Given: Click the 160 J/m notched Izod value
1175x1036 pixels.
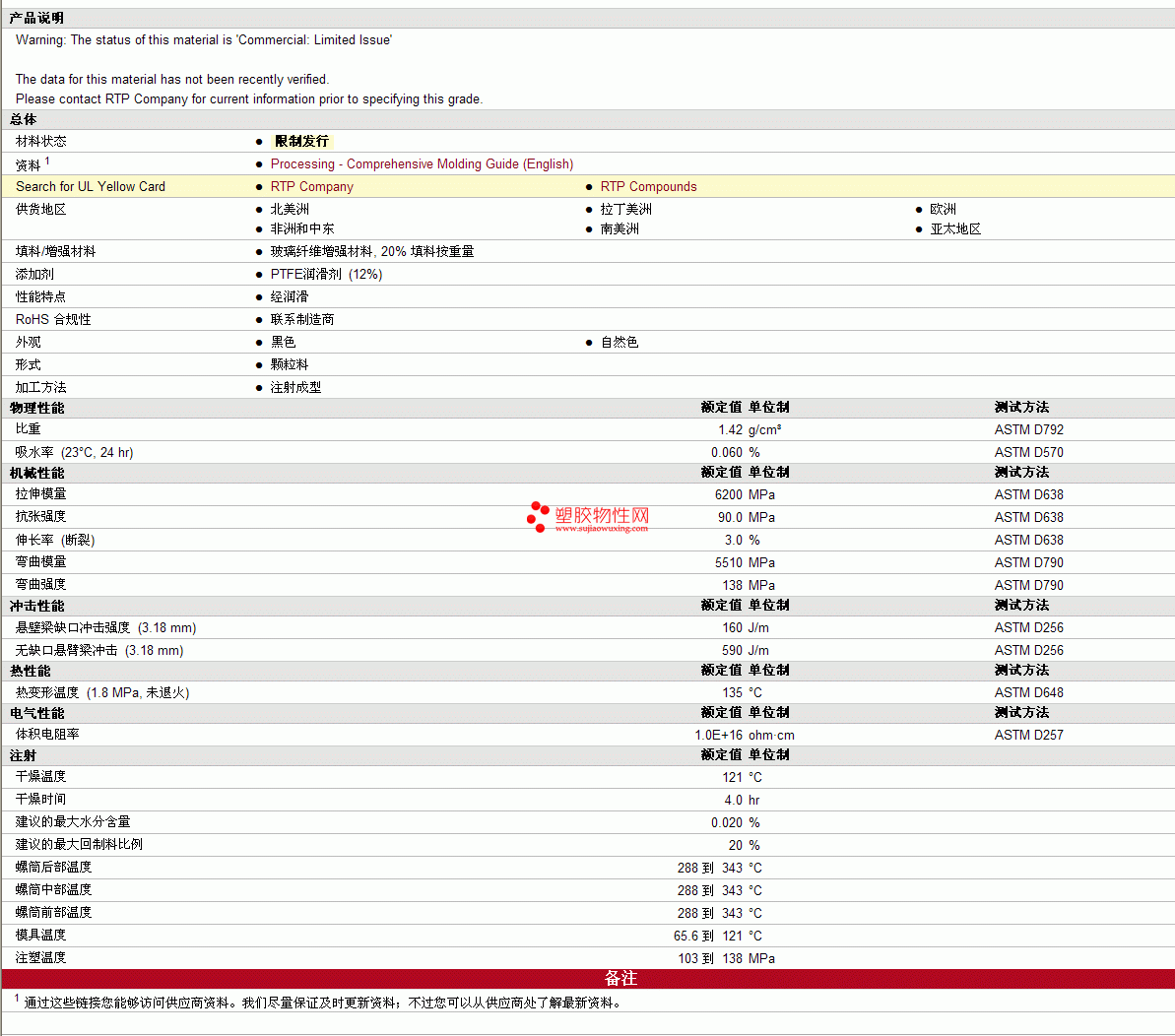Looking at the screenshot, I should [746, 627].
